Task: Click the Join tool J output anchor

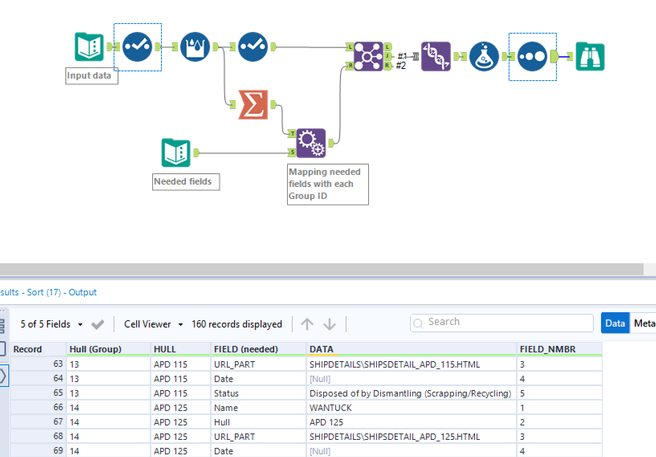Action: (387, 56)
